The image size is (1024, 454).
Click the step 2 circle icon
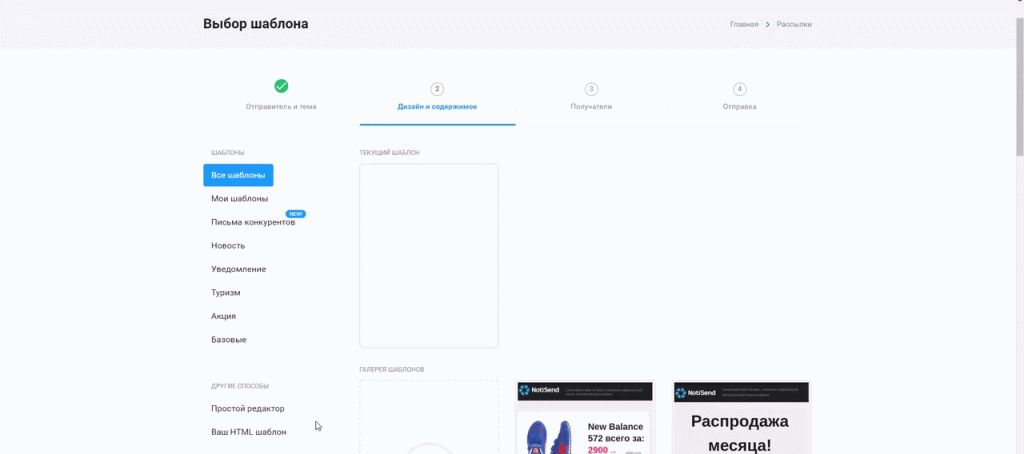(x=437, y=89)
